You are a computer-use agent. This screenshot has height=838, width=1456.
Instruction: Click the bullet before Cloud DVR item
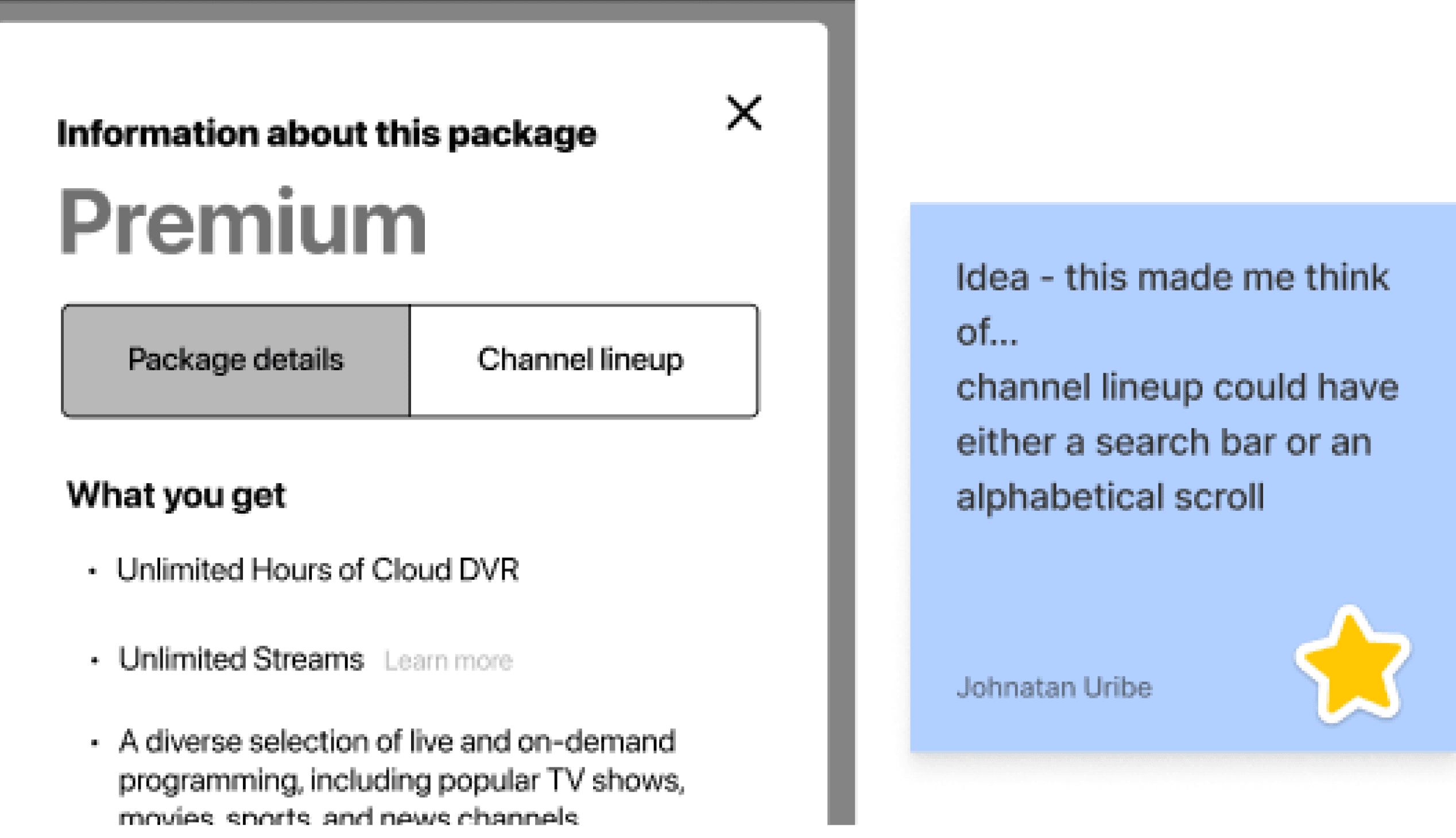[x=92, y=572]
